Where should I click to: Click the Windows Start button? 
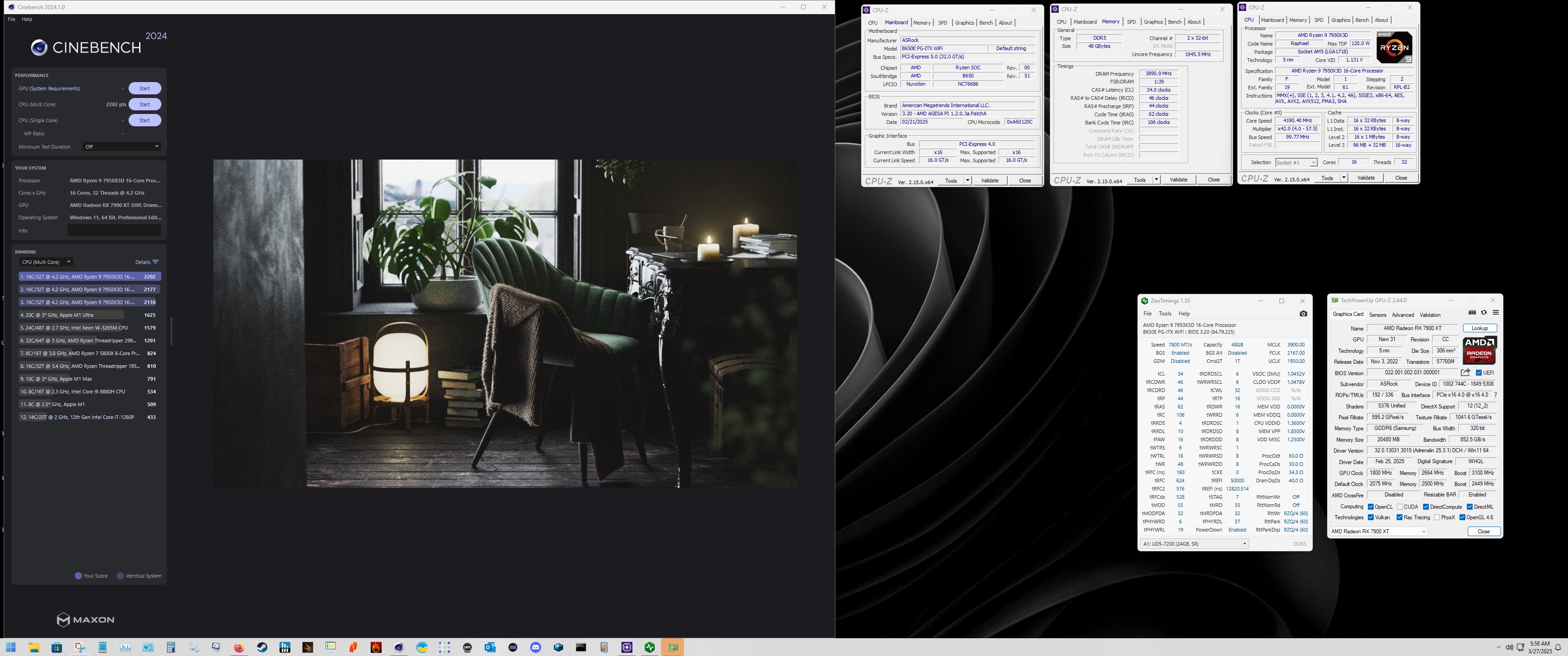coord(11,647)
